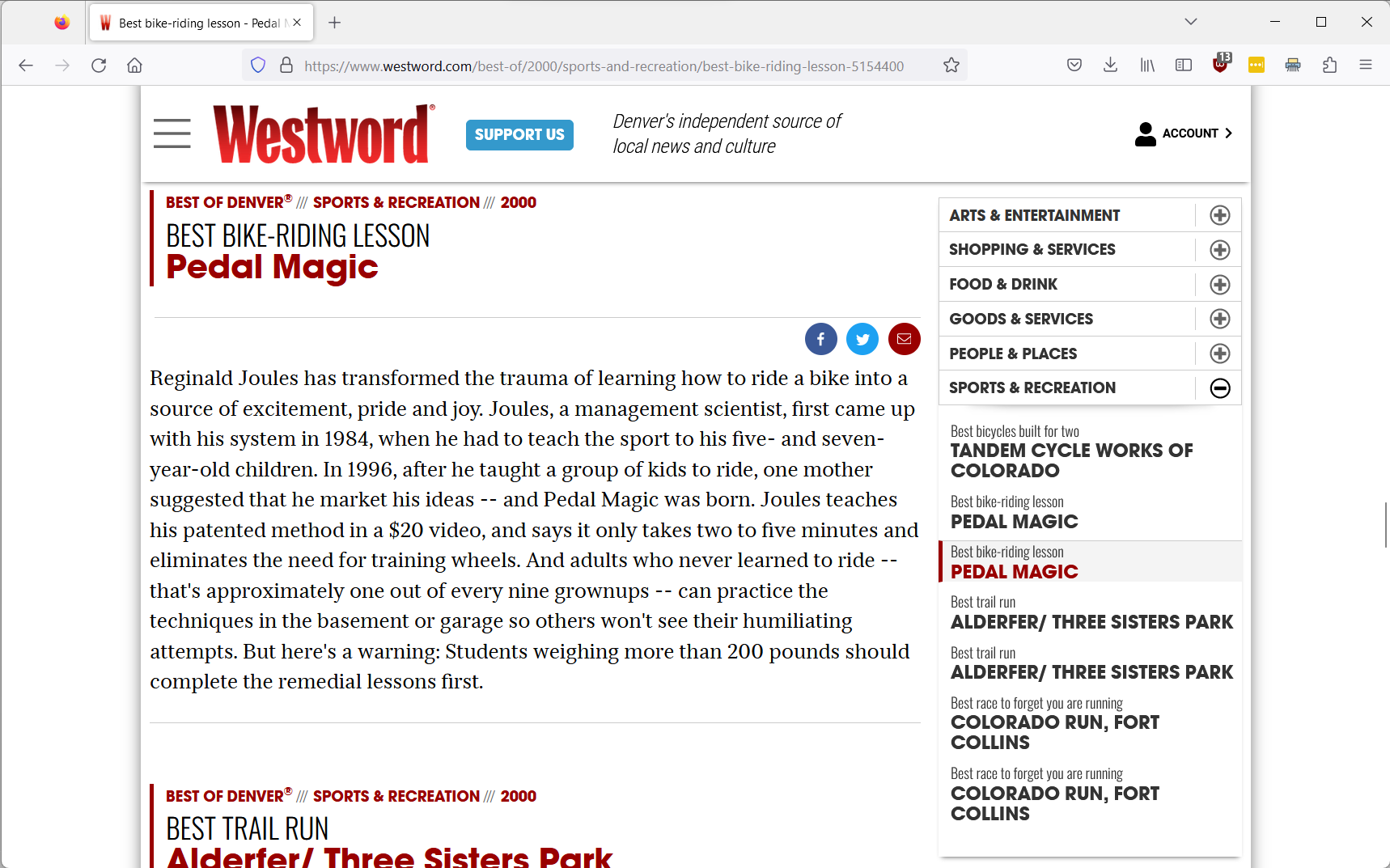Open Sports & Recreation category label

[x=1032, y=387]
